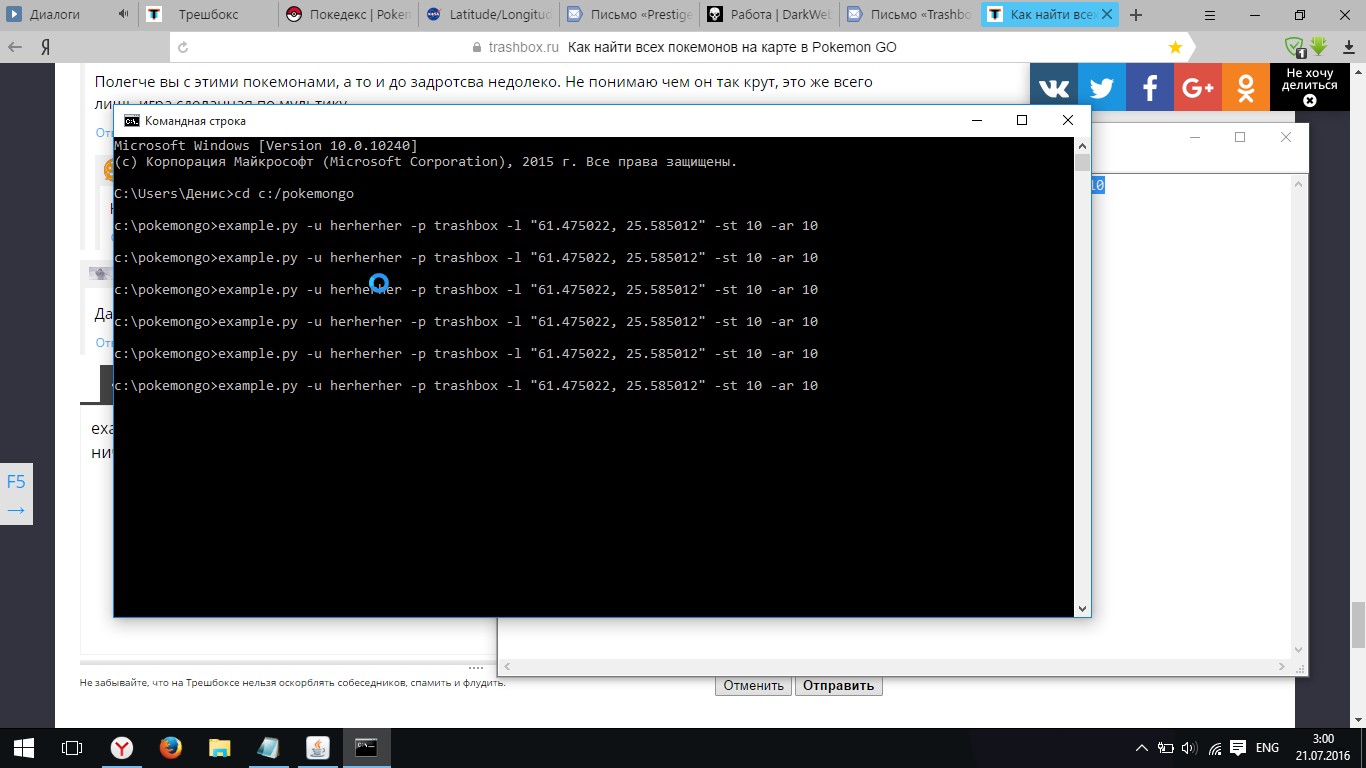
Task: Open the battery status tray icon
Action: click(1166, 748)
